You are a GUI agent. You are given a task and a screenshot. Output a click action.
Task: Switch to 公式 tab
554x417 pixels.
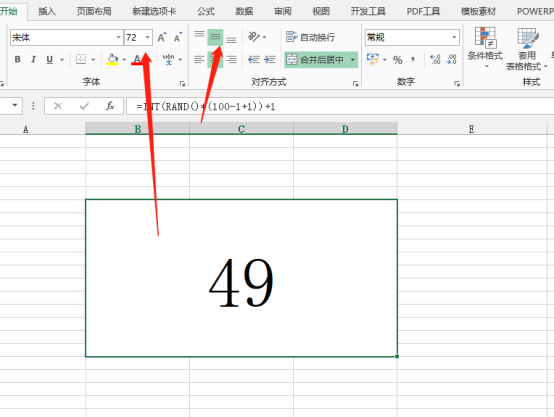(x=206, y=11)
